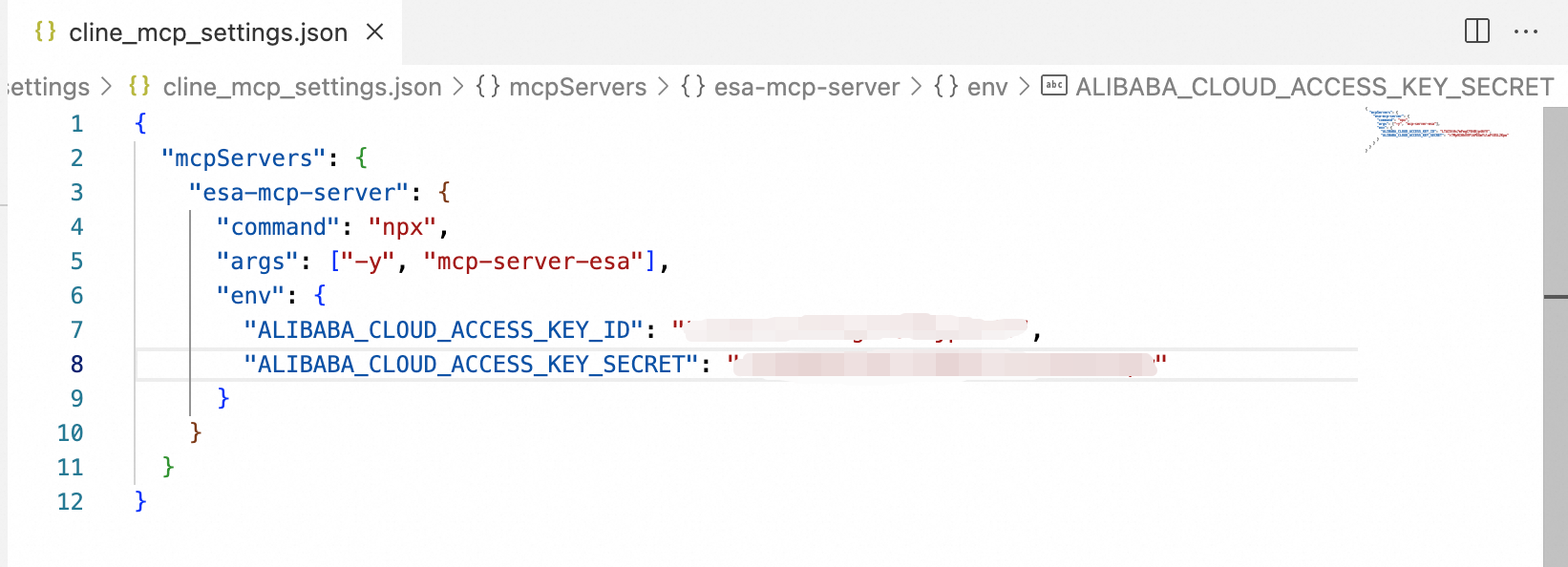Click the settings breadcrumb folder segment
Screen dimensions: 1568x567
(x=48, y=87)
